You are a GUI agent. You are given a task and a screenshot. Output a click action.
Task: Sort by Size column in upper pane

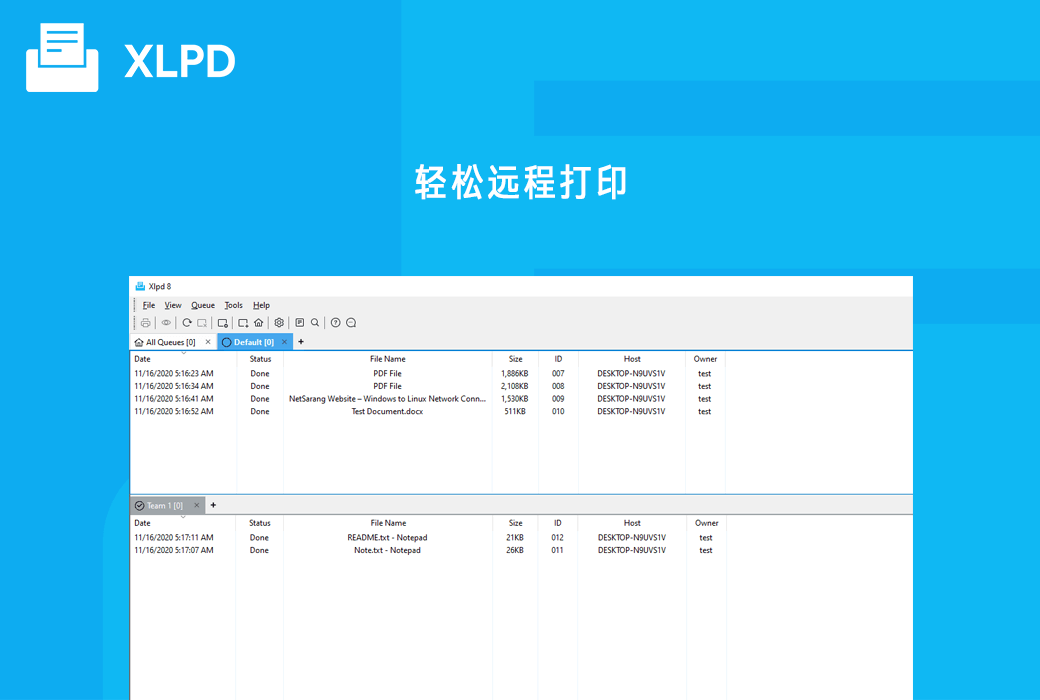(515, 359)
